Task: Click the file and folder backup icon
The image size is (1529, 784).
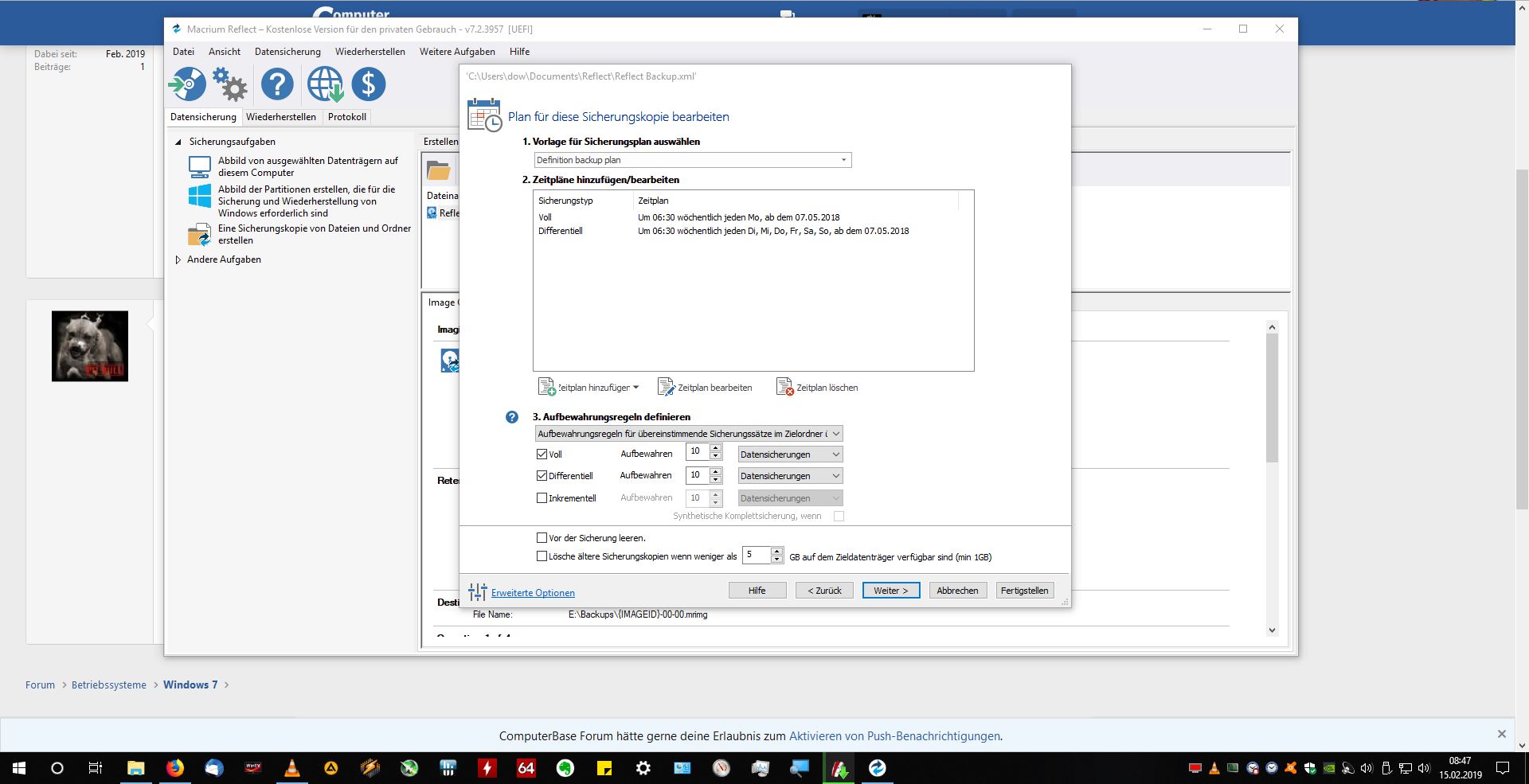Action: coord(199,235)
